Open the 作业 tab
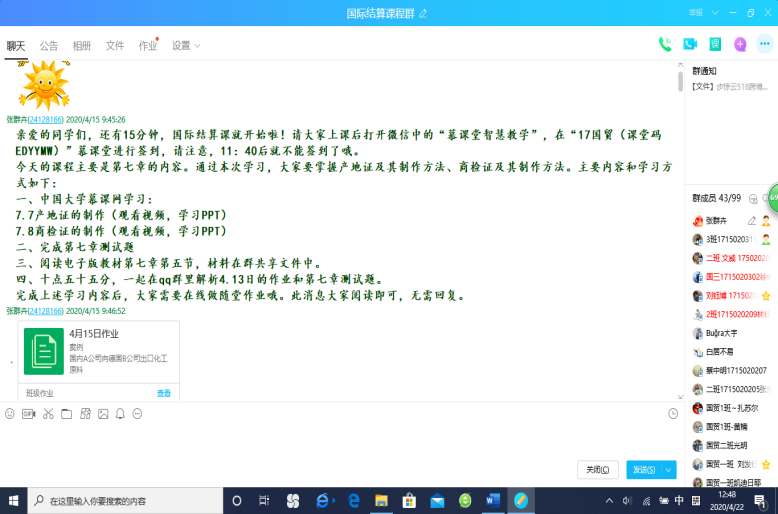The height and width of the screenshot is (514, 778). (x=147, y=46)
